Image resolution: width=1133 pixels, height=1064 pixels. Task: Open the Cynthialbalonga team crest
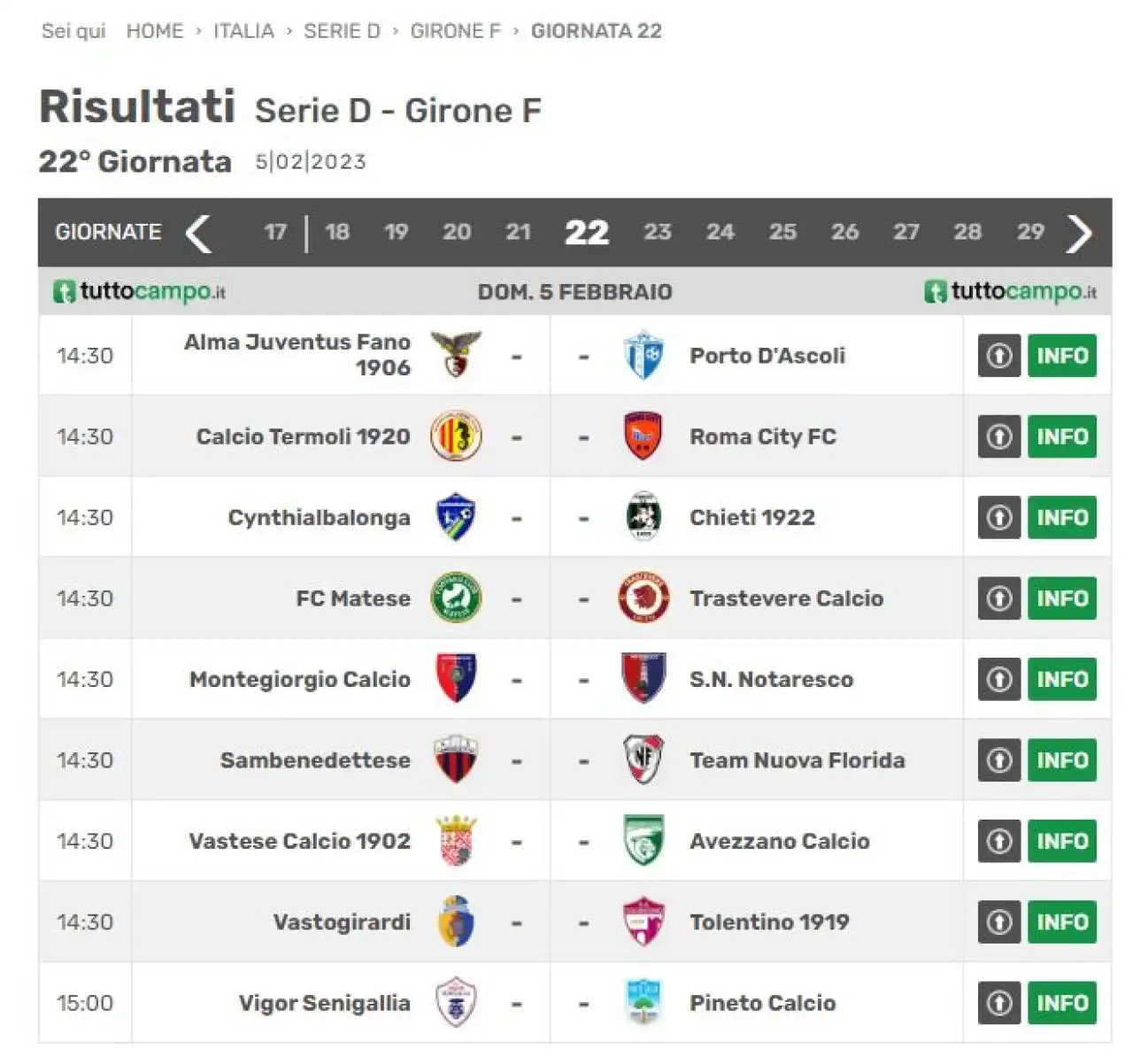click(x=456, y=517)
